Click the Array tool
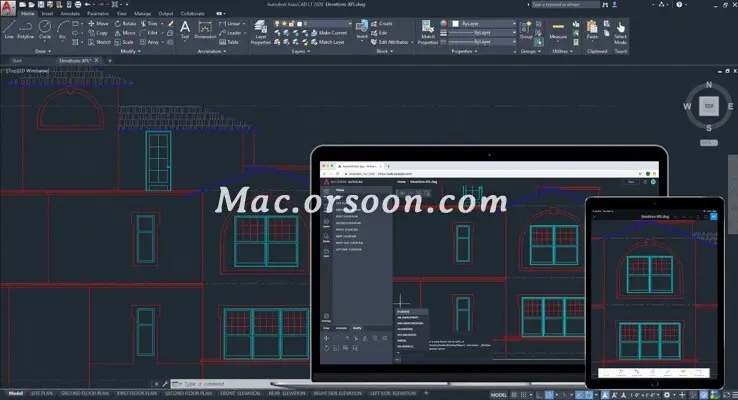This screenshot has width=738, height=400. point(150,42)
